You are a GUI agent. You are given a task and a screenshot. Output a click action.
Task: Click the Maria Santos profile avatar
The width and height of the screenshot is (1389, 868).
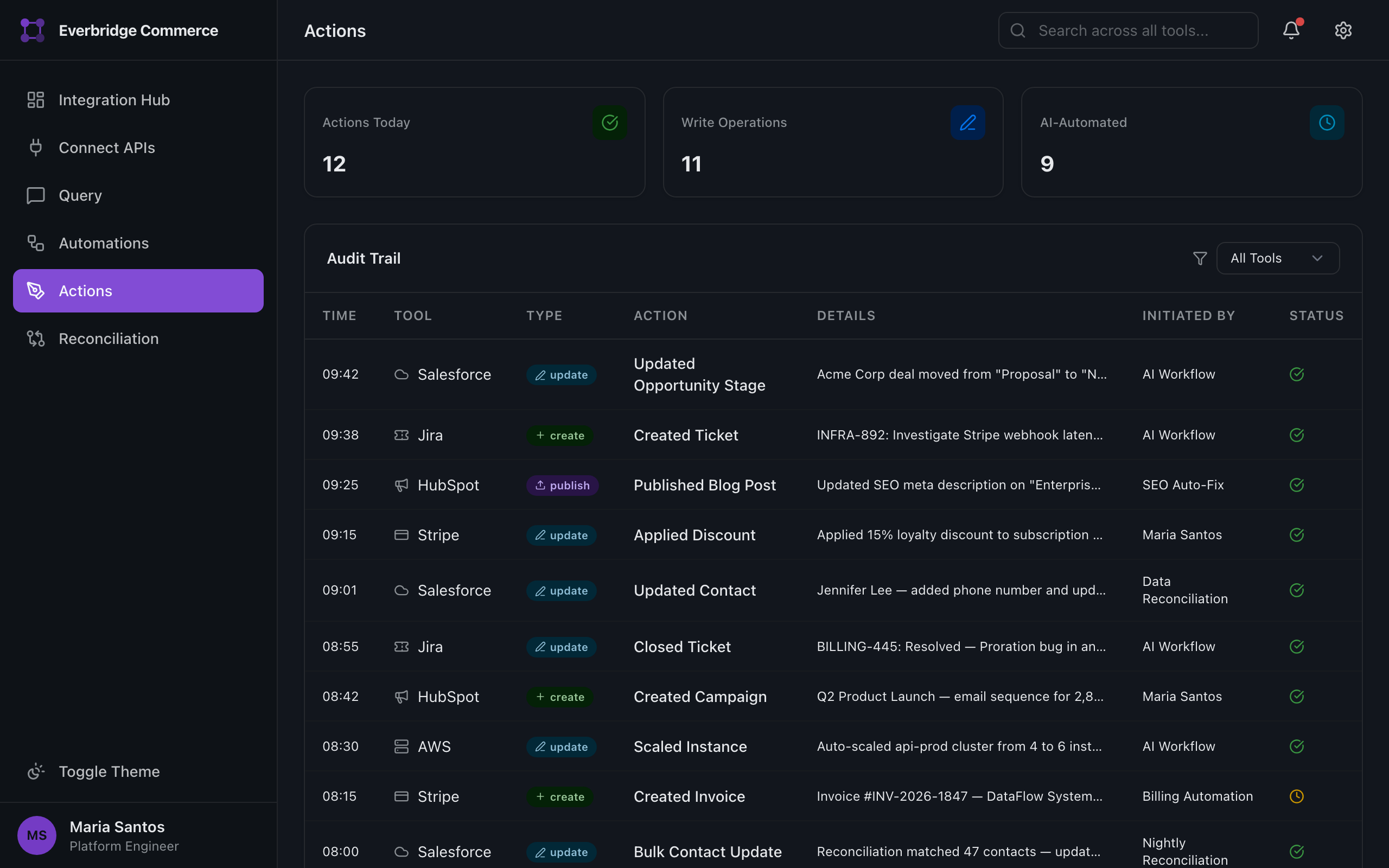click(x=37, y=835)
